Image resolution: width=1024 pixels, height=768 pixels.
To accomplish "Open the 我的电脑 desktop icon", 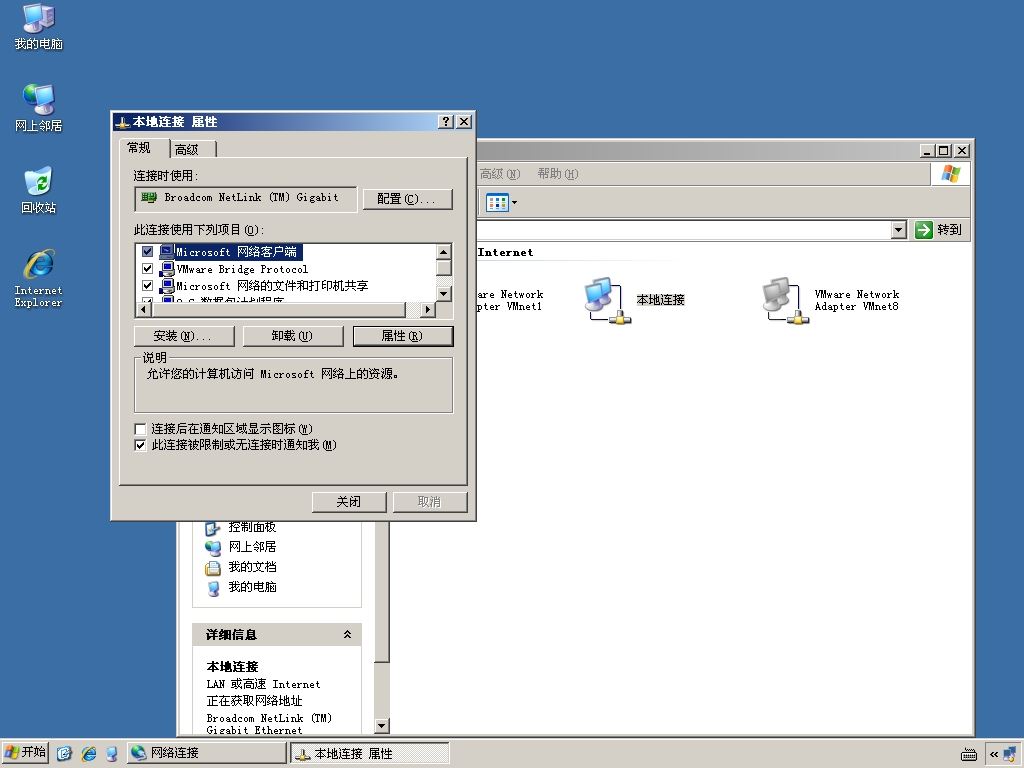I will tap(38, 26).
